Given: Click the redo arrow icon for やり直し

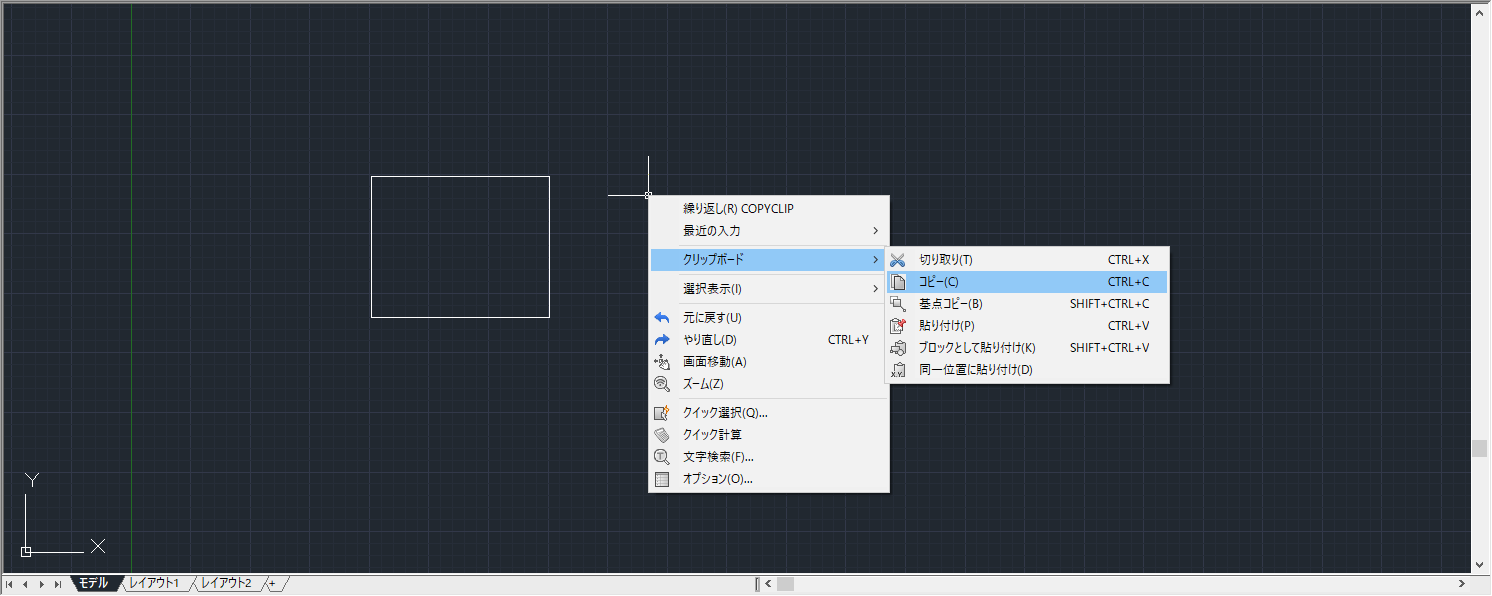Looking at the screenshot, I should [661, 340].
